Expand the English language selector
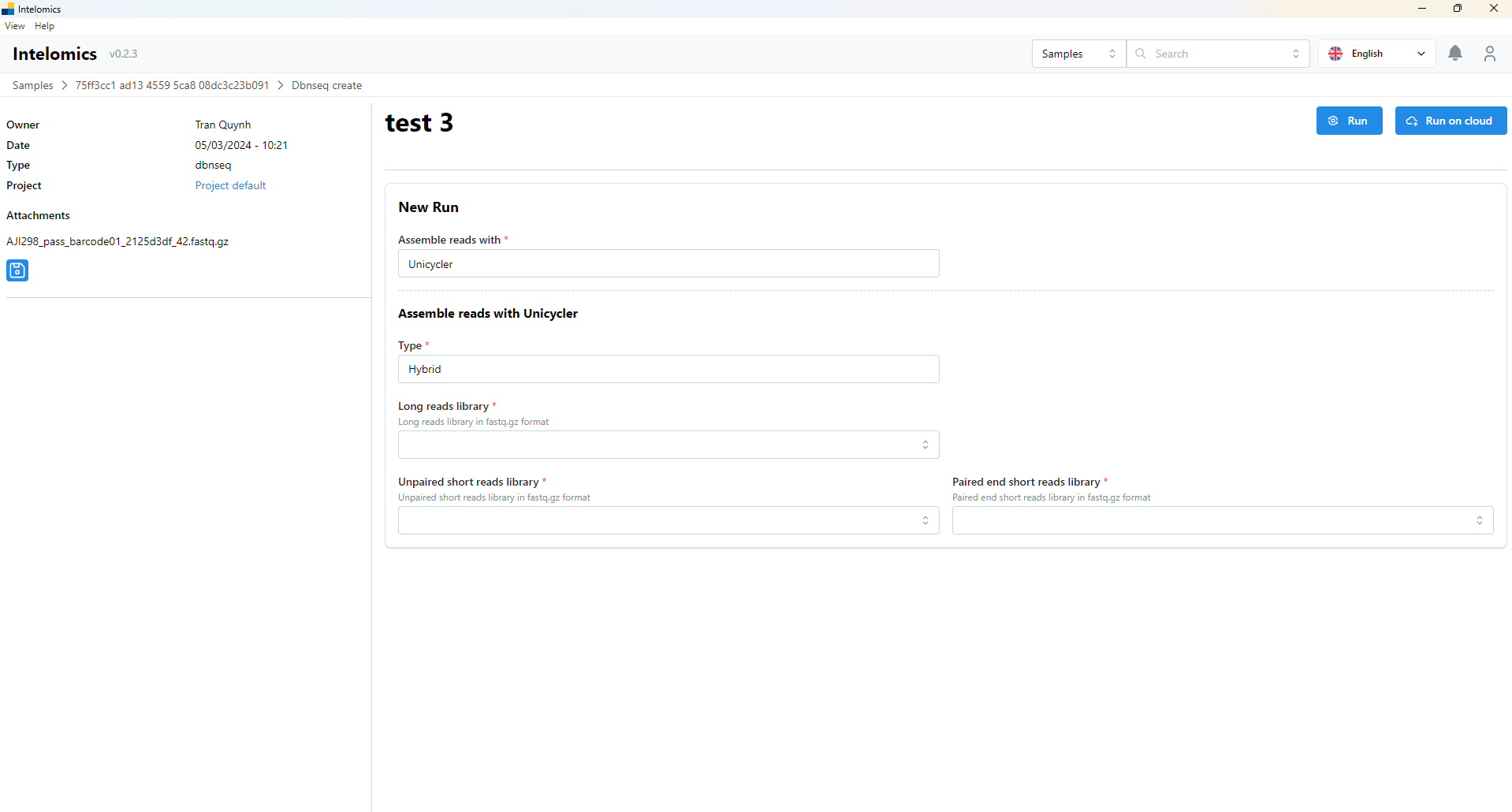Viewport: 1512px width, 812px height. point(1376,54)
